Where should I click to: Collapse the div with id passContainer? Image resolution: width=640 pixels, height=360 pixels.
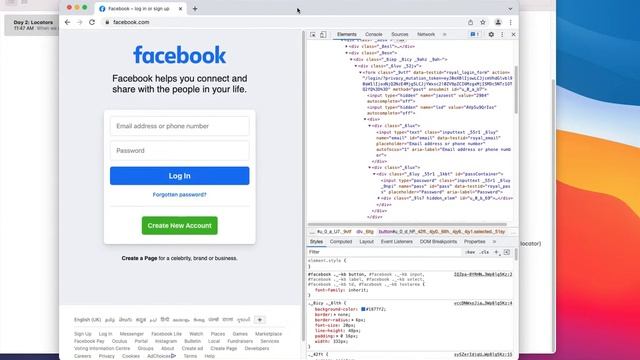(x=374, y=174)
